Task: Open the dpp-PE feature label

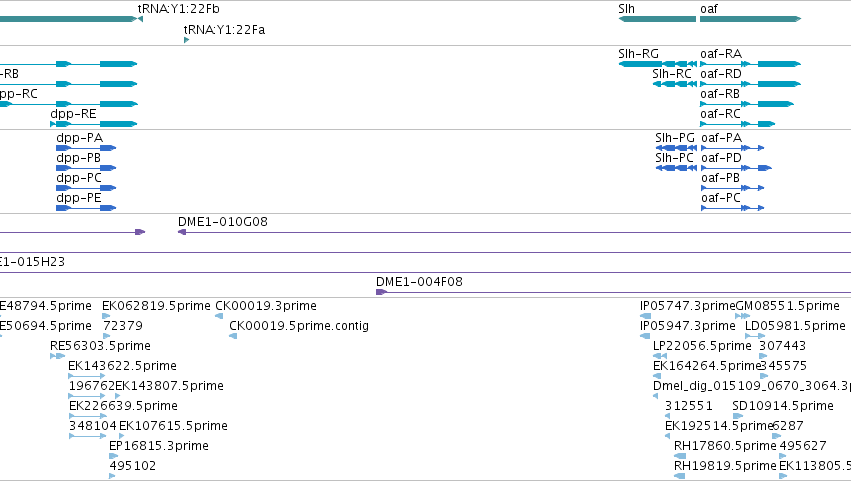Action: [79, 198]
